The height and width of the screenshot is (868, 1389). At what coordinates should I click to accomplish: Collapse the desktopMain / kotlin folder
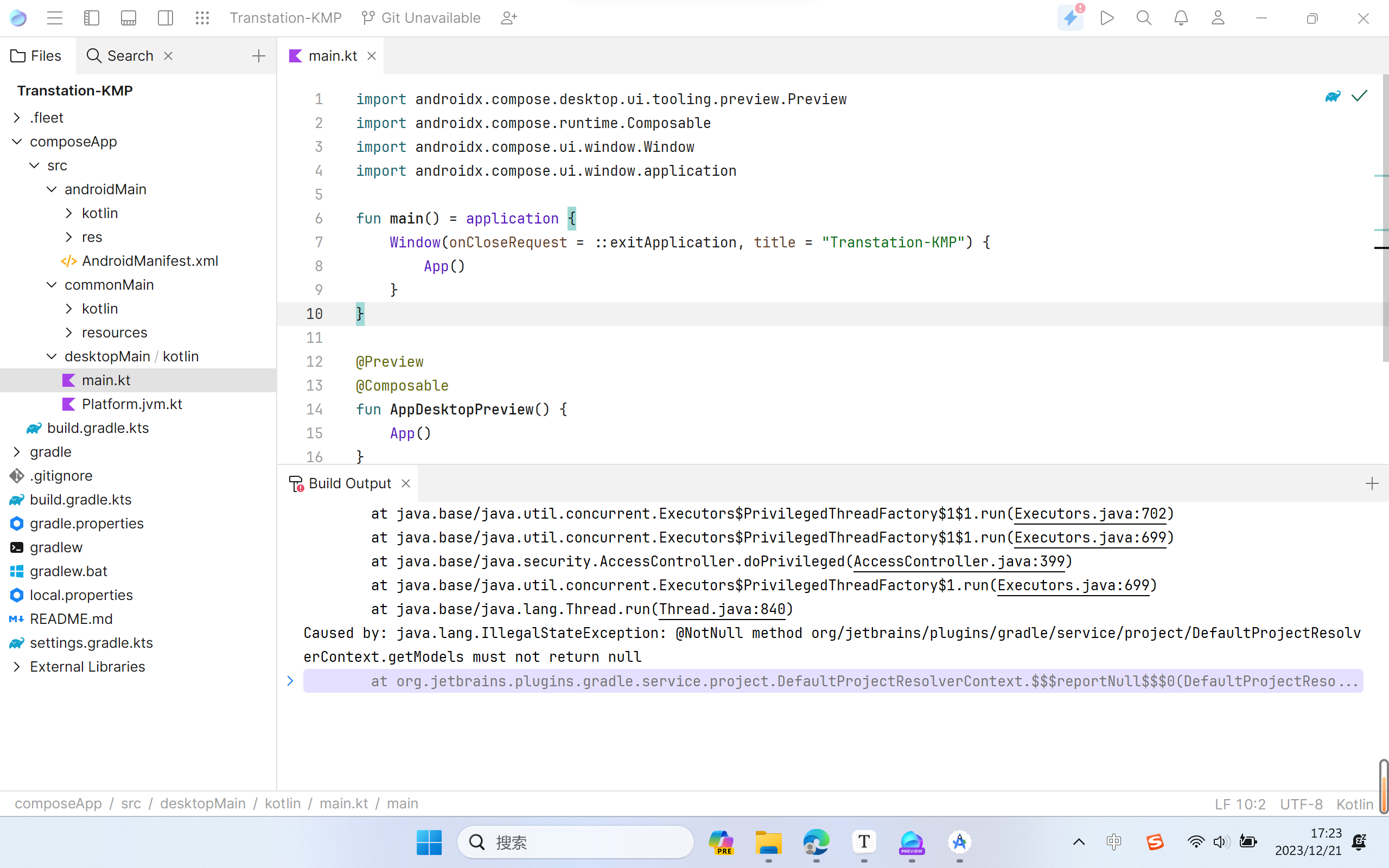pyautogui.click(x=52, y=356)
